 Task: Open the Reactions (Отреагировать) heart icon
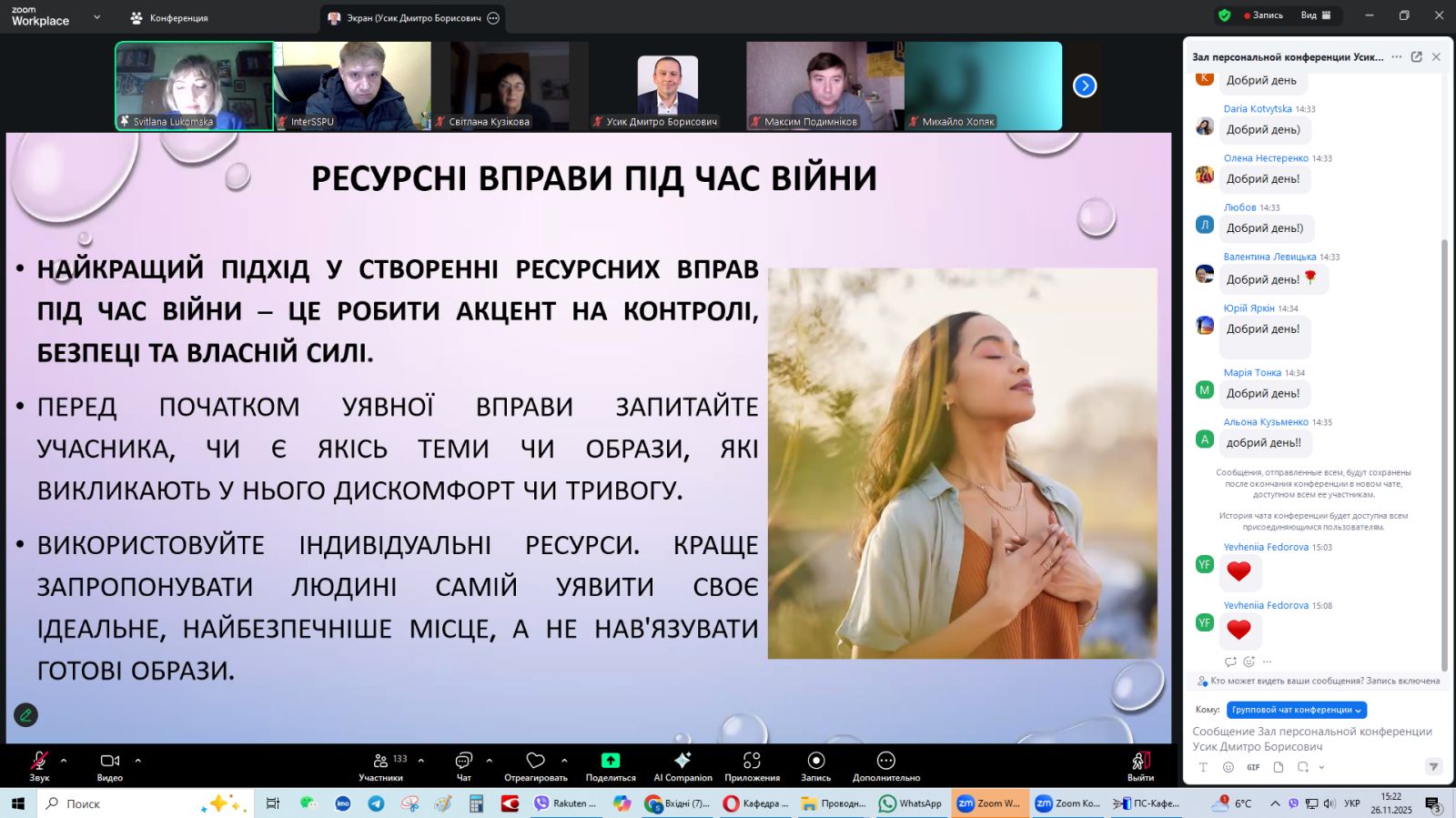pyautogui.click(x=536, y=761)
